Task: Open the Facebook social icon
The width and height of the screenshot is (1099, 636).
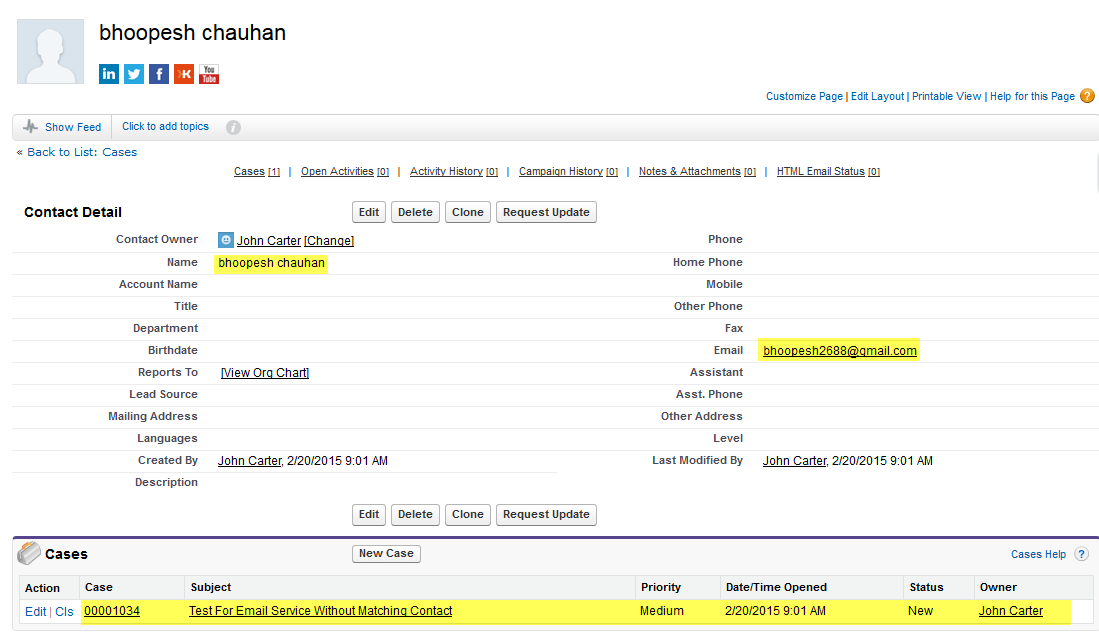Action: point(159,74)
